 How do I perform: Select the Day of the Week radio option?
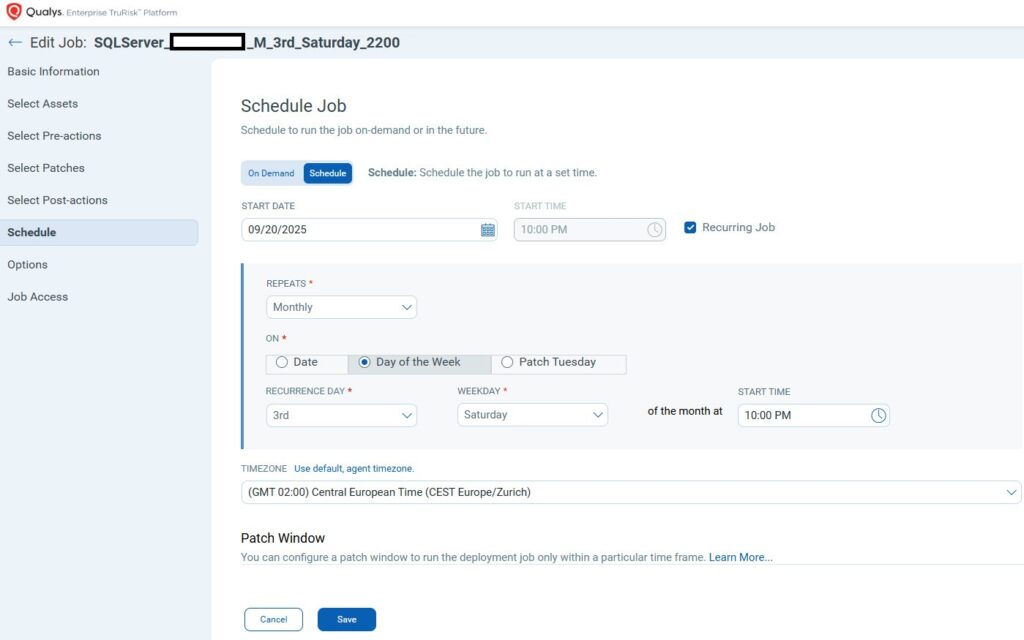click(x=365, y=362)
